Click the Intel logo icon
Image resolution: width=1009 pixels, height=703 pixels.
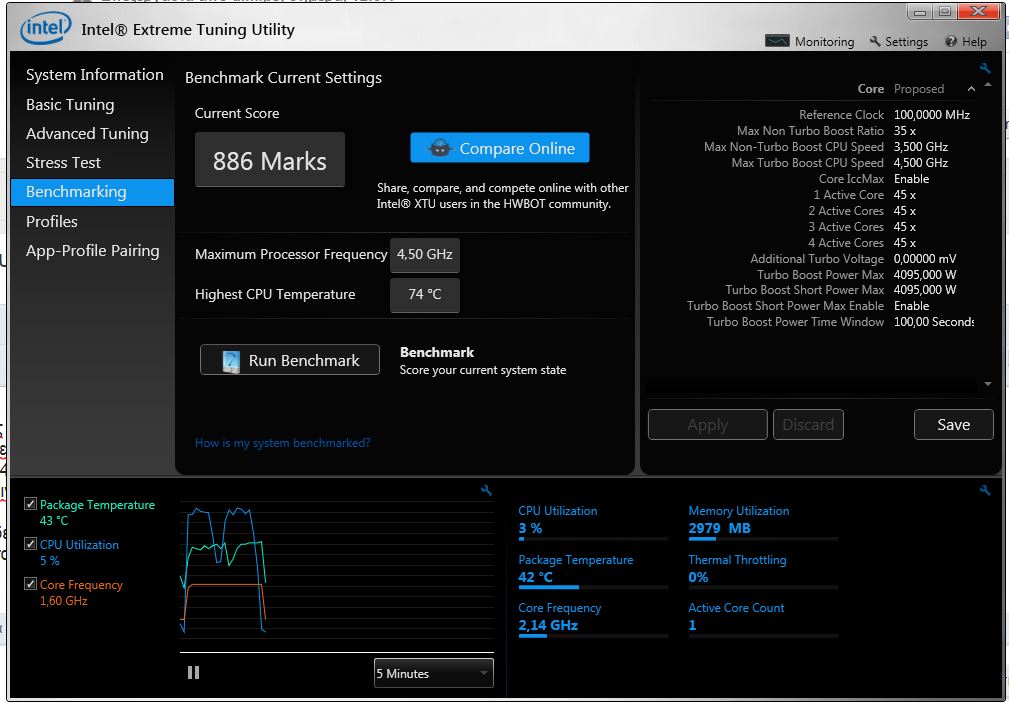46,29
